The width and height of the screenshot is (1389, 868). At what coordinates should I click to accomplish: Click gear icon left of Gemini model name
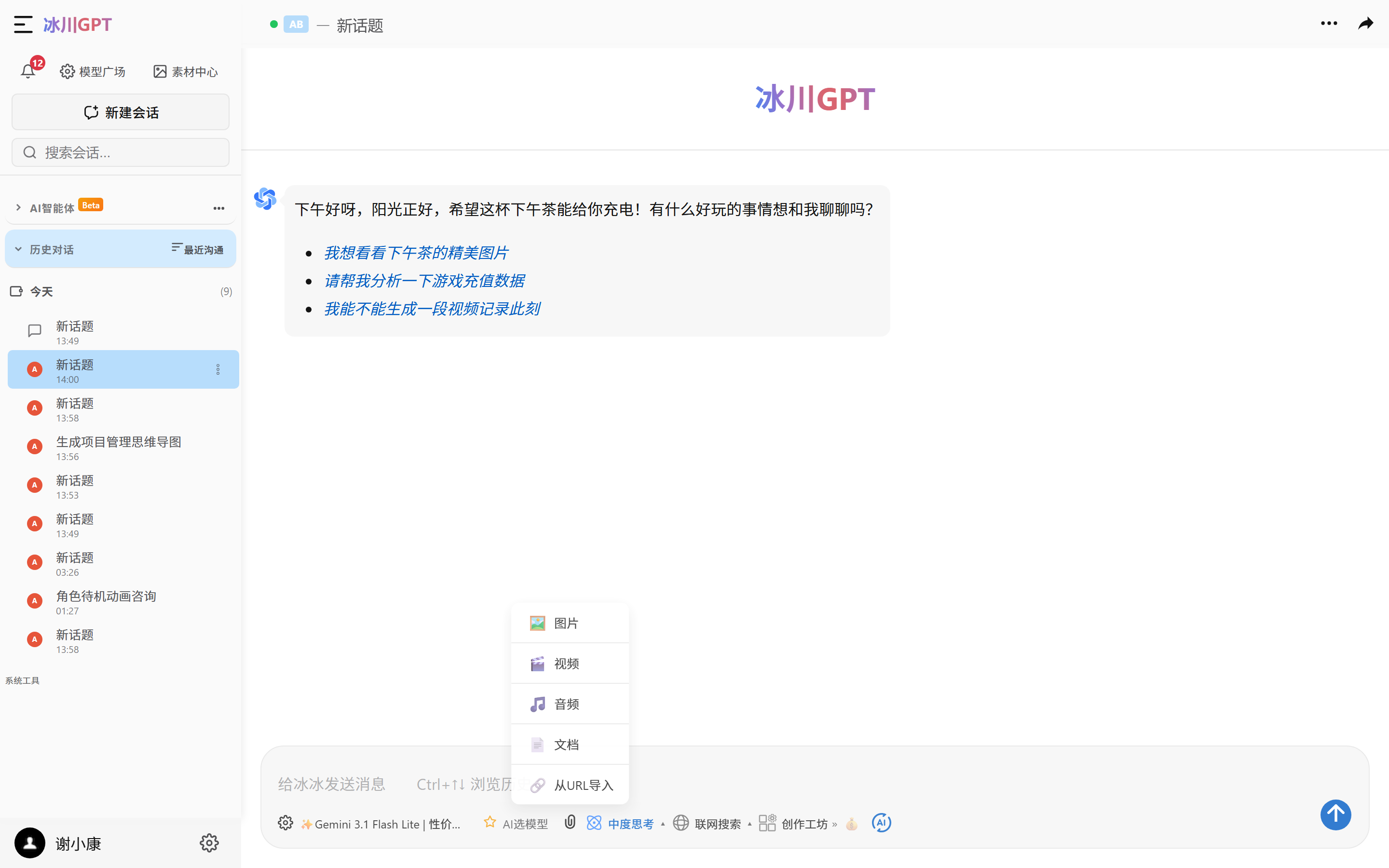[285, 823]
